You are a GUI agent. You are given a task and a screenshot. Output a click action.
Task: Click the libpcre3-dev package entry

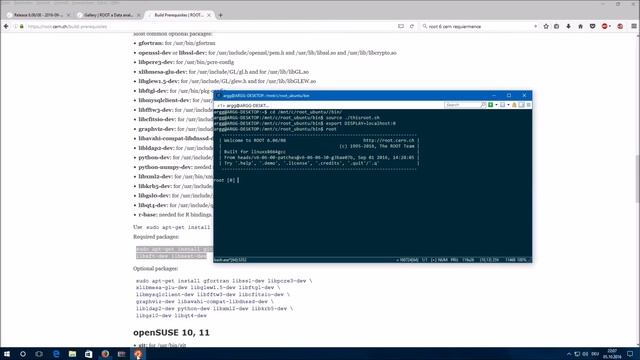[x=186, y=62]
